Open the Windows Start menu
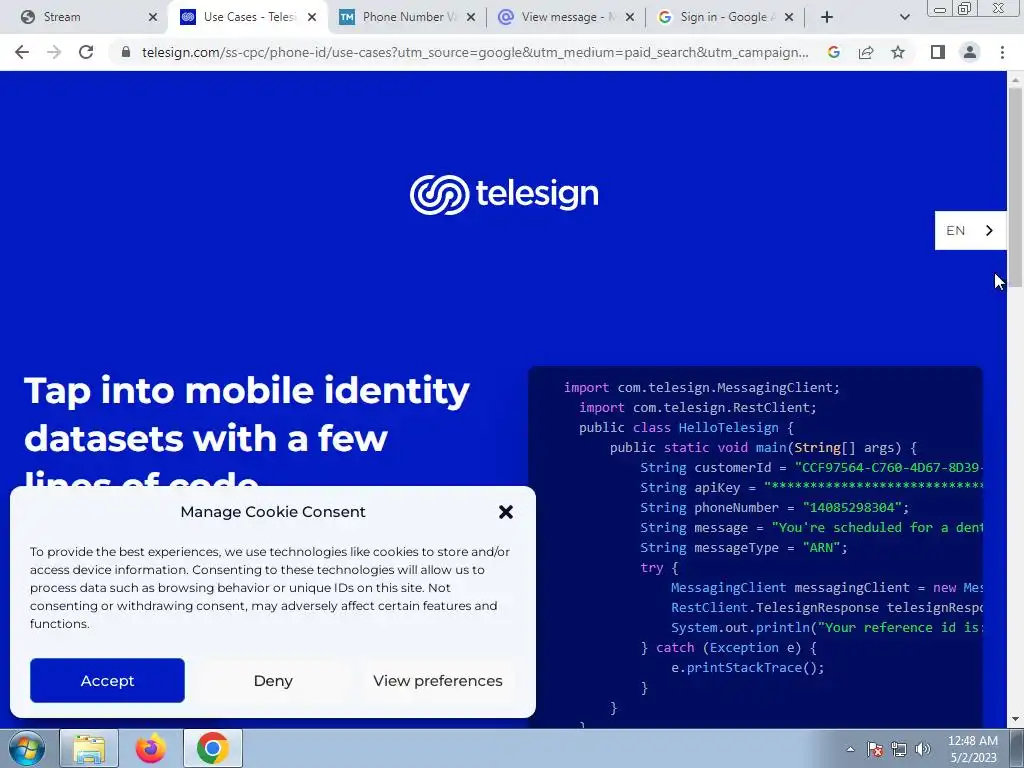The image size is (1024, 768). (27, 748)
